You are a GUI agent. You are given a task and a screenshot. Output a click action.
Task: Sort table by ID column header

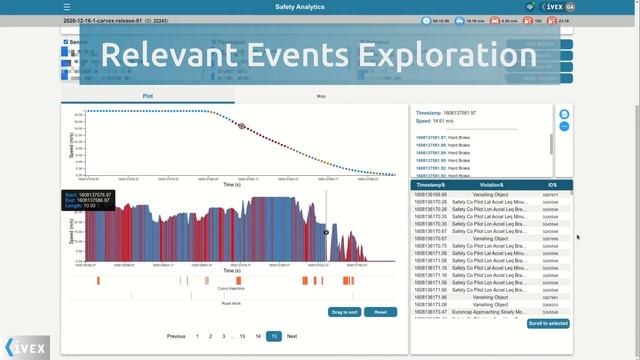click(x=552, y=185)
